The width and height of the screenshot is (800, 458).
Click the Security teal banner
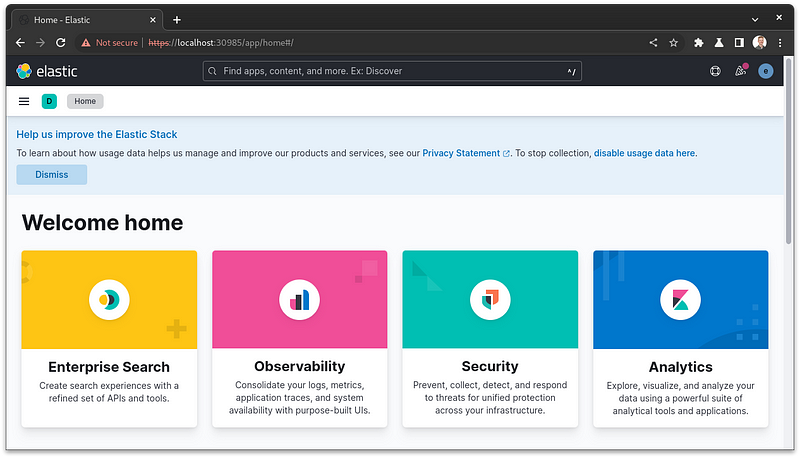pyautogui.click(x=490, y=299)
